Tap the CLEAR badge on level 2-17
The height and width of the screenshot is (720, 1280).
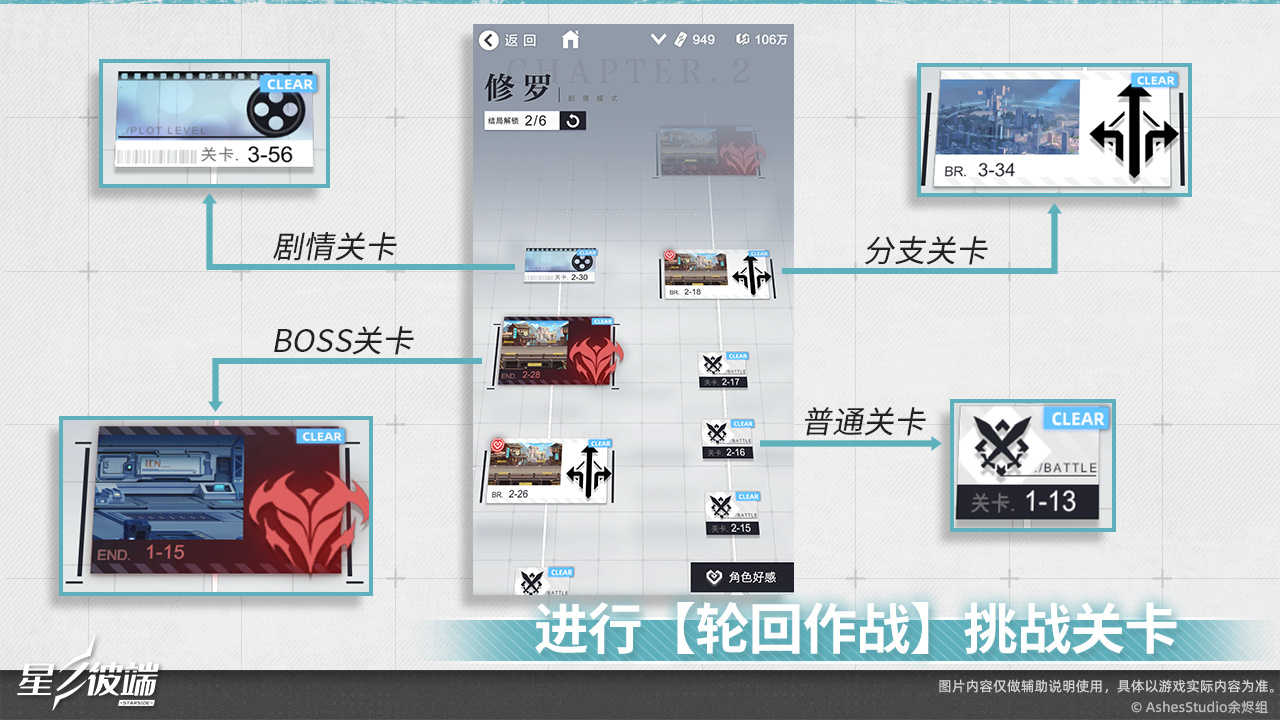click(737, 356)
